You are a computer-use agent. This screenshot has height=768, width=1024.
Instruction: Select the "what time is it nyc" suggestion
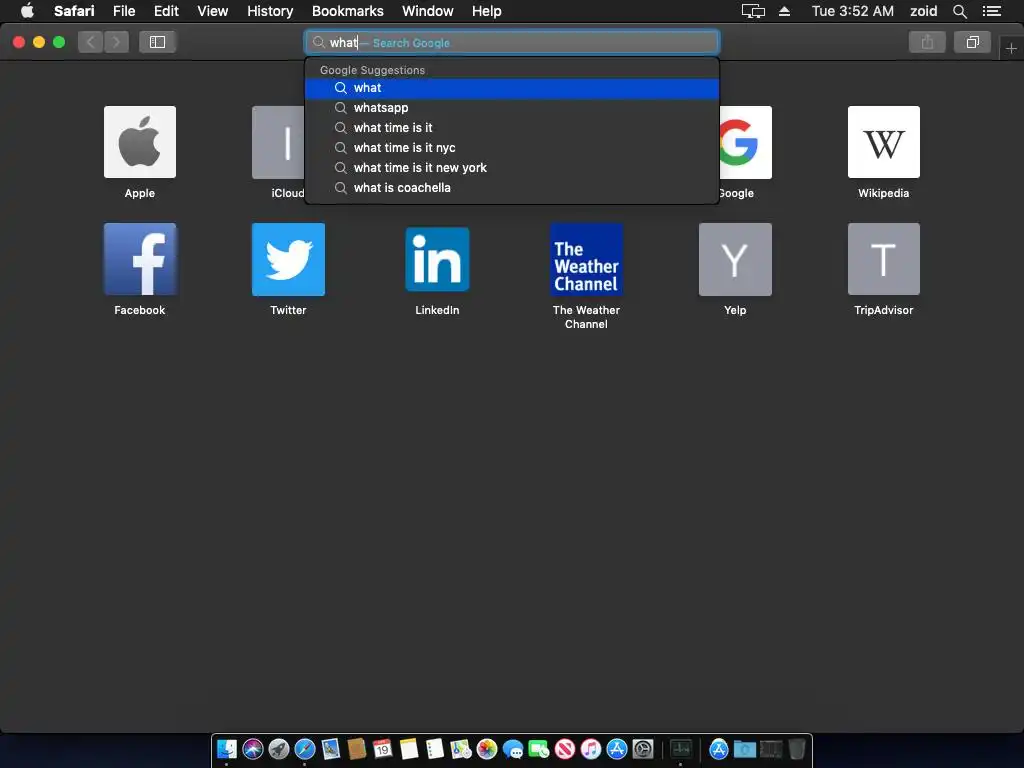tap(511, 148)
